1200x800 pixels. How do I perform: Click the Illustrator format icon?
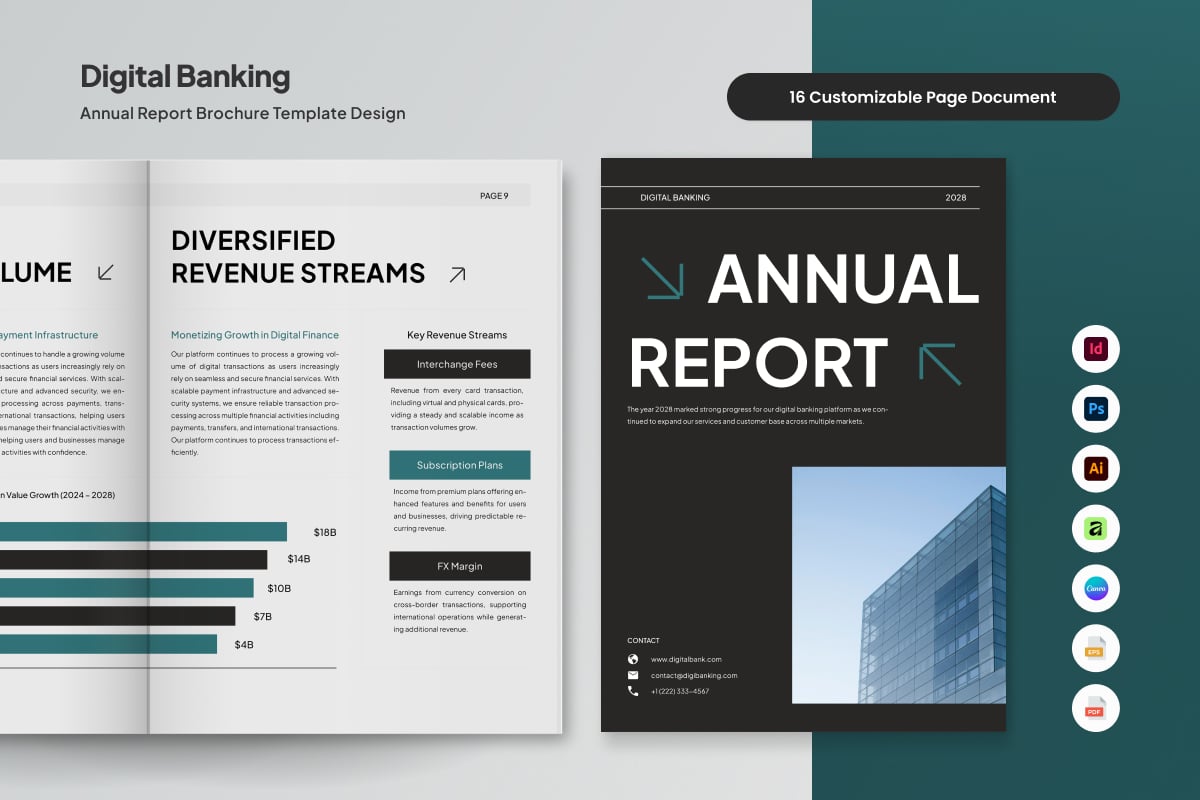click(x=1095, y=469)
